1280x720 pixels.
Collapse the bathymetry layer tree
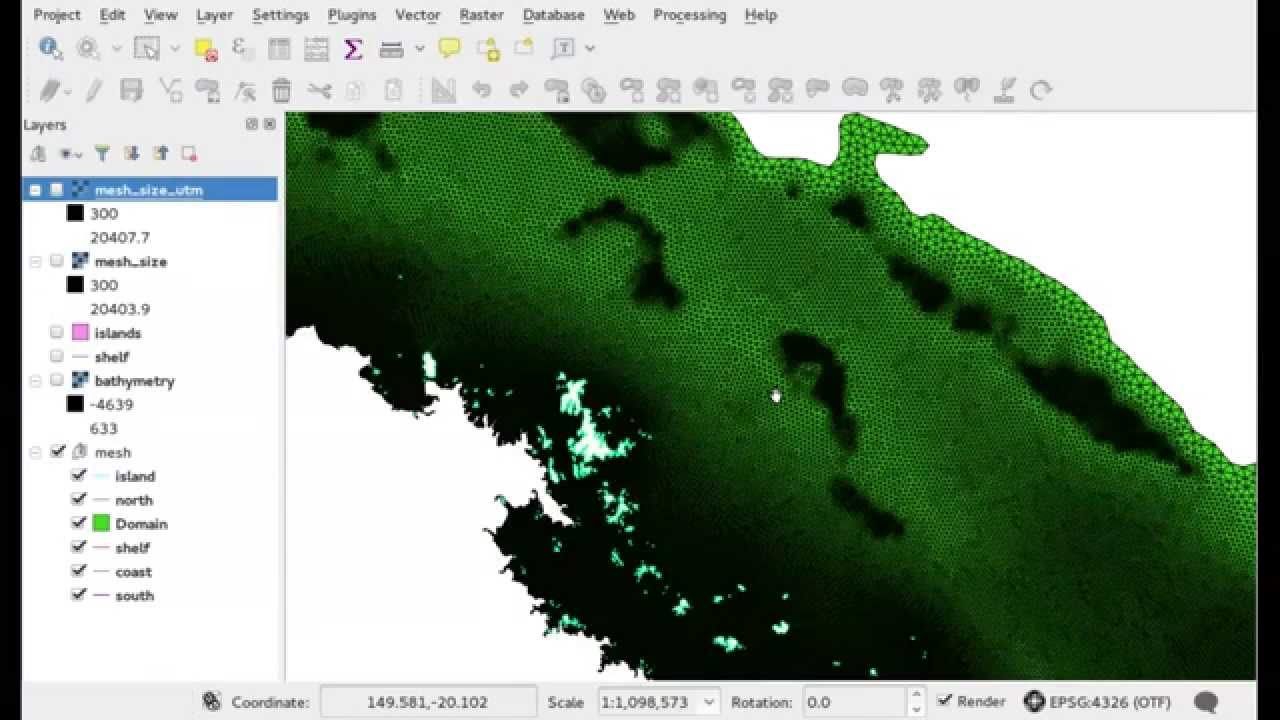[x=36, y=381]
